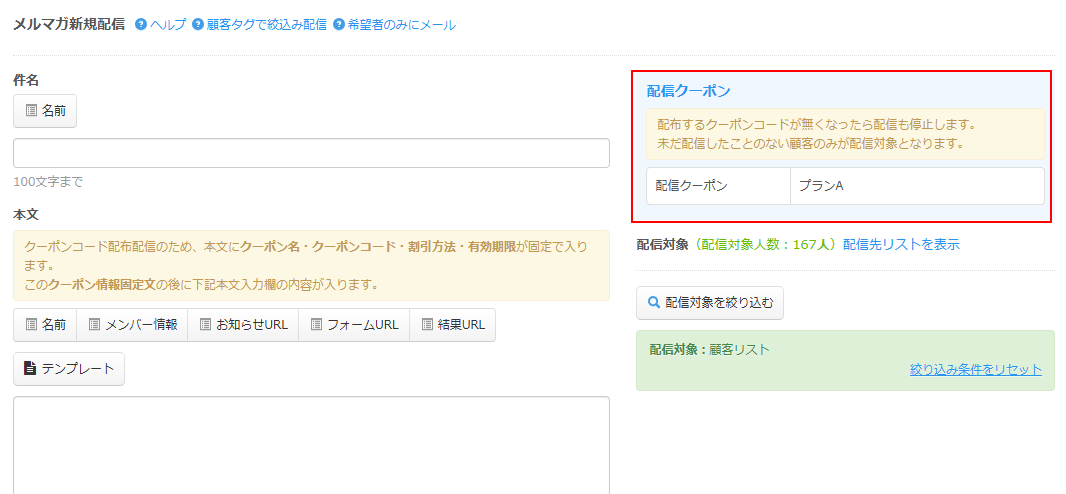
Task: Click the question icon before 顧客タグで絞込み配信
Action: (x=198, y=25)
